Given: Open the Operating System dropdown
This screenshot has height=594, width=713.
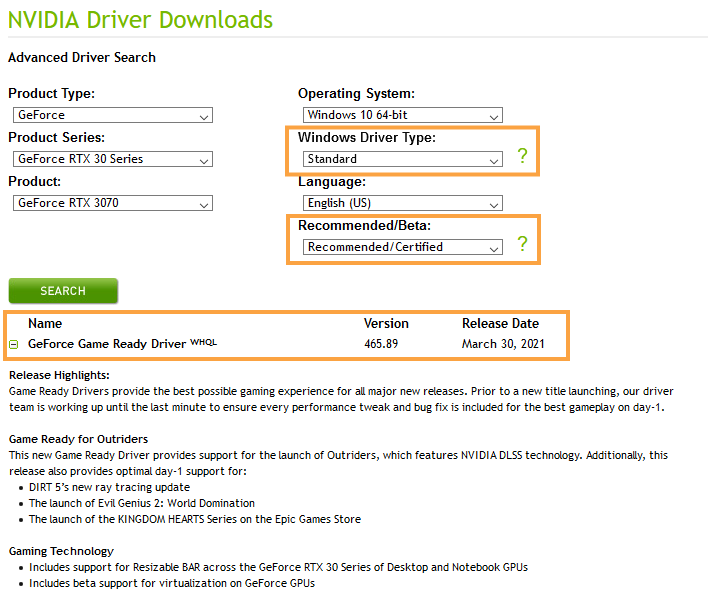Looking at the screenshot, I should point(403,115).
